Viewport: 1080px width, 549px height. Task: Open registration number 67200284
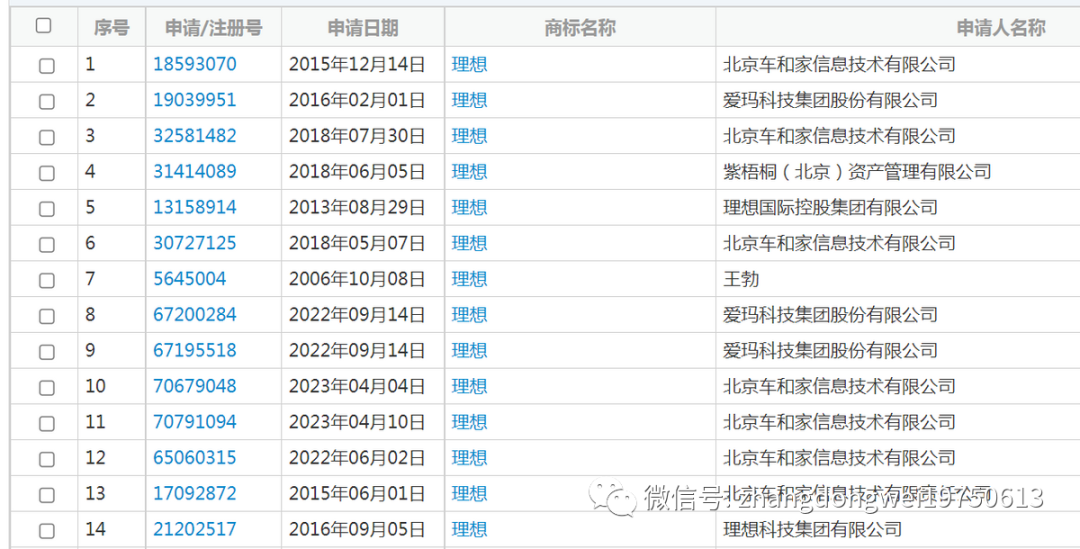tap(194, 315)
